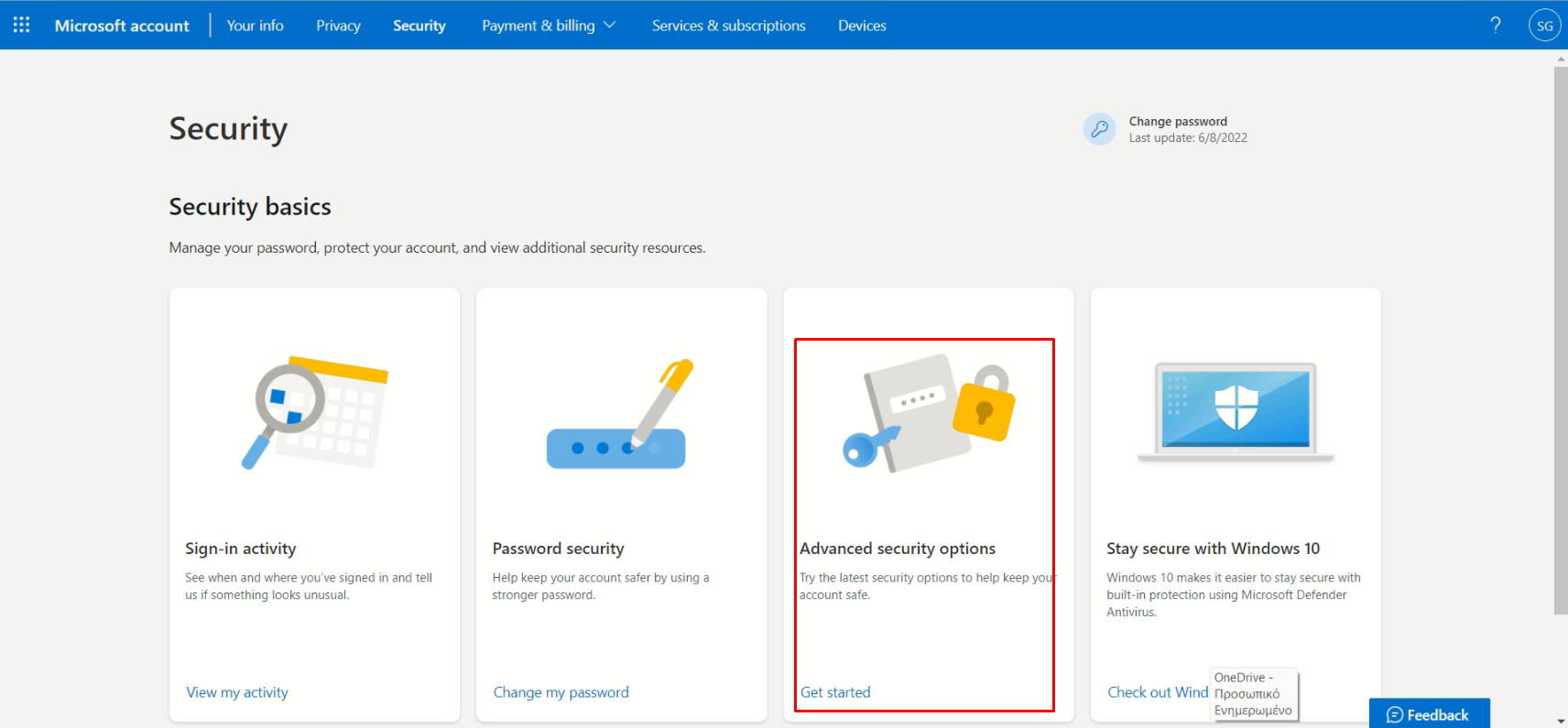Click the scrollbar up arrow
This screenshot has height=728, width=1568.
click(x=1561, y=59)
